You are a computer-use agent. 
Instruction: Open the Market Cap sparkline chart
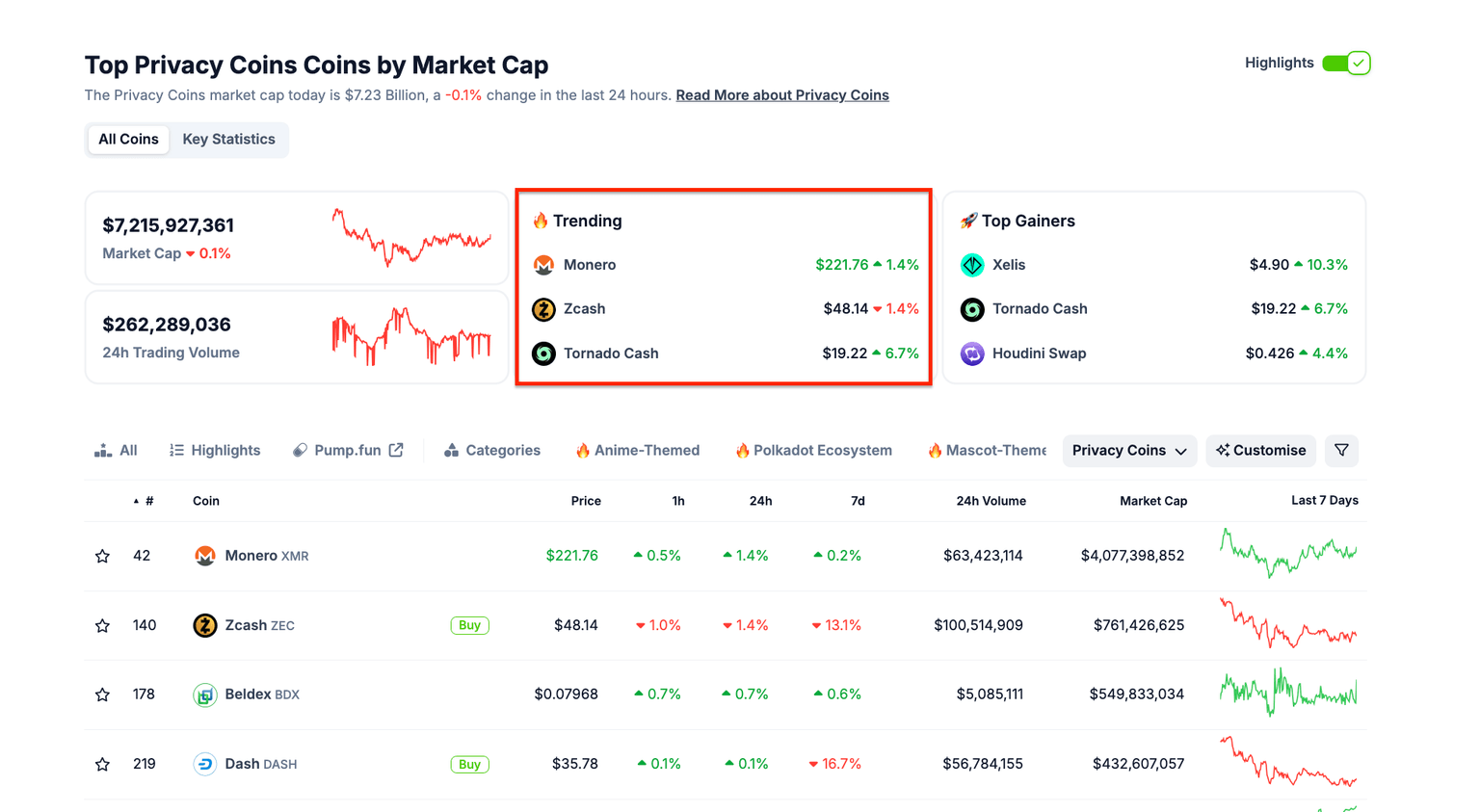coord(411,237)
